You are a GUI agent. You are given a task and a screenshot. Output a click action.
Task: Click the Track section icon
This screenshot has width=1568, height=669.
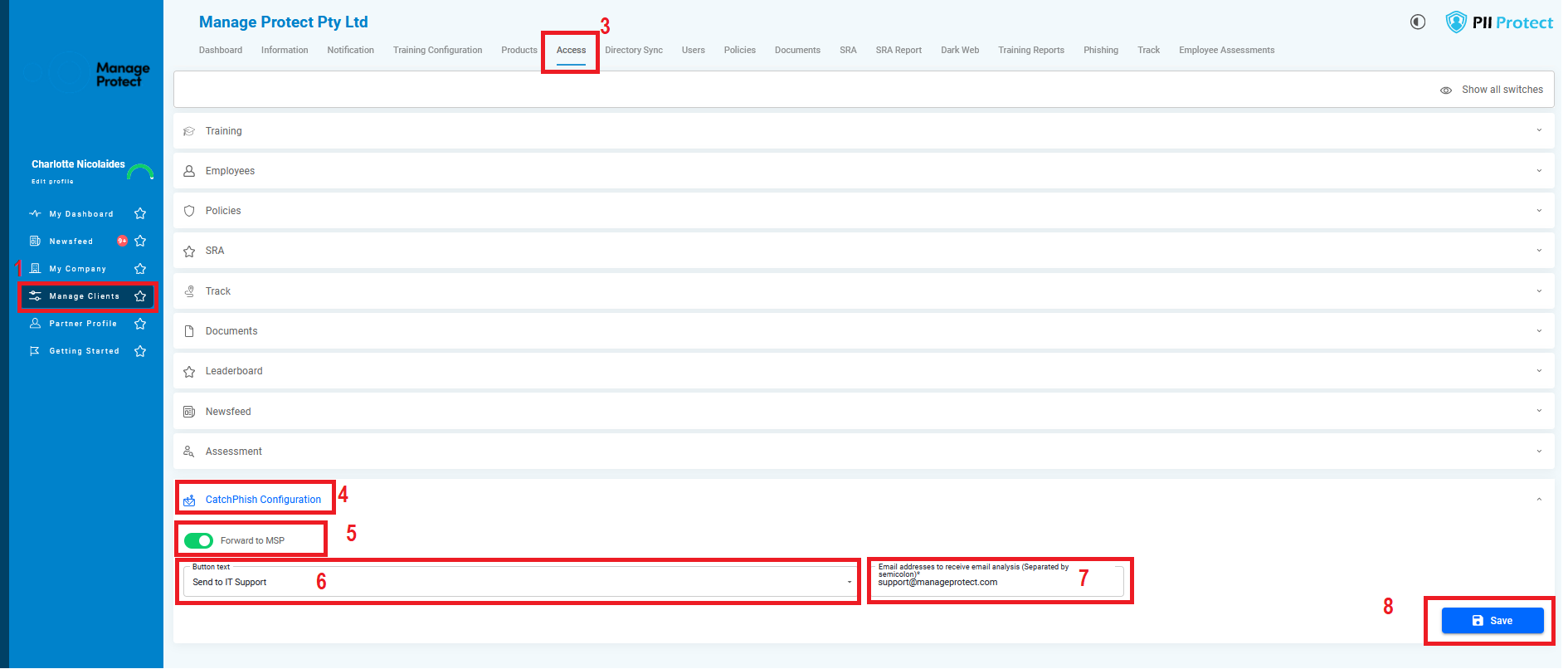pos(189,291)
